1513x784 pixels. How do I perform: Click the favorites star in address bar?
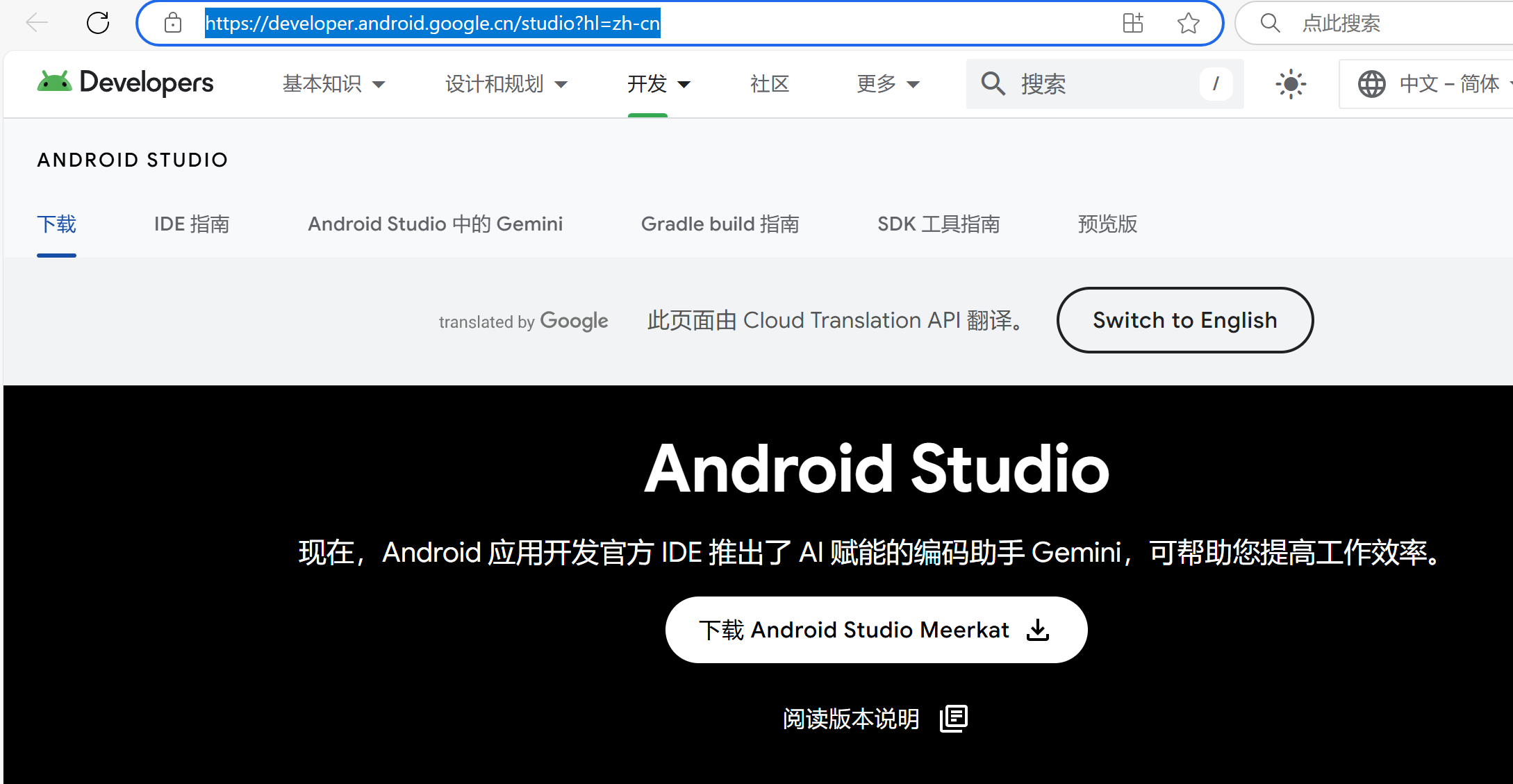point(1188,22)
